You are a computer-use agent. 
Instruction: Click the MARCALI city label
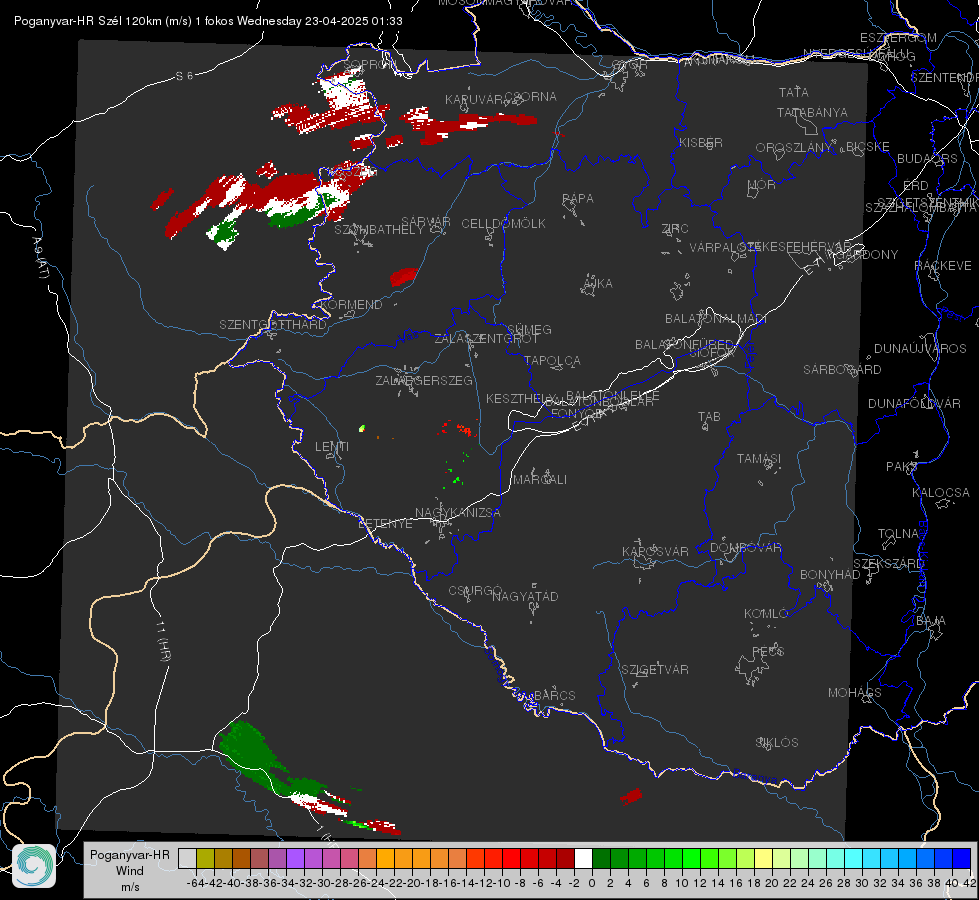tap(540, 480)
